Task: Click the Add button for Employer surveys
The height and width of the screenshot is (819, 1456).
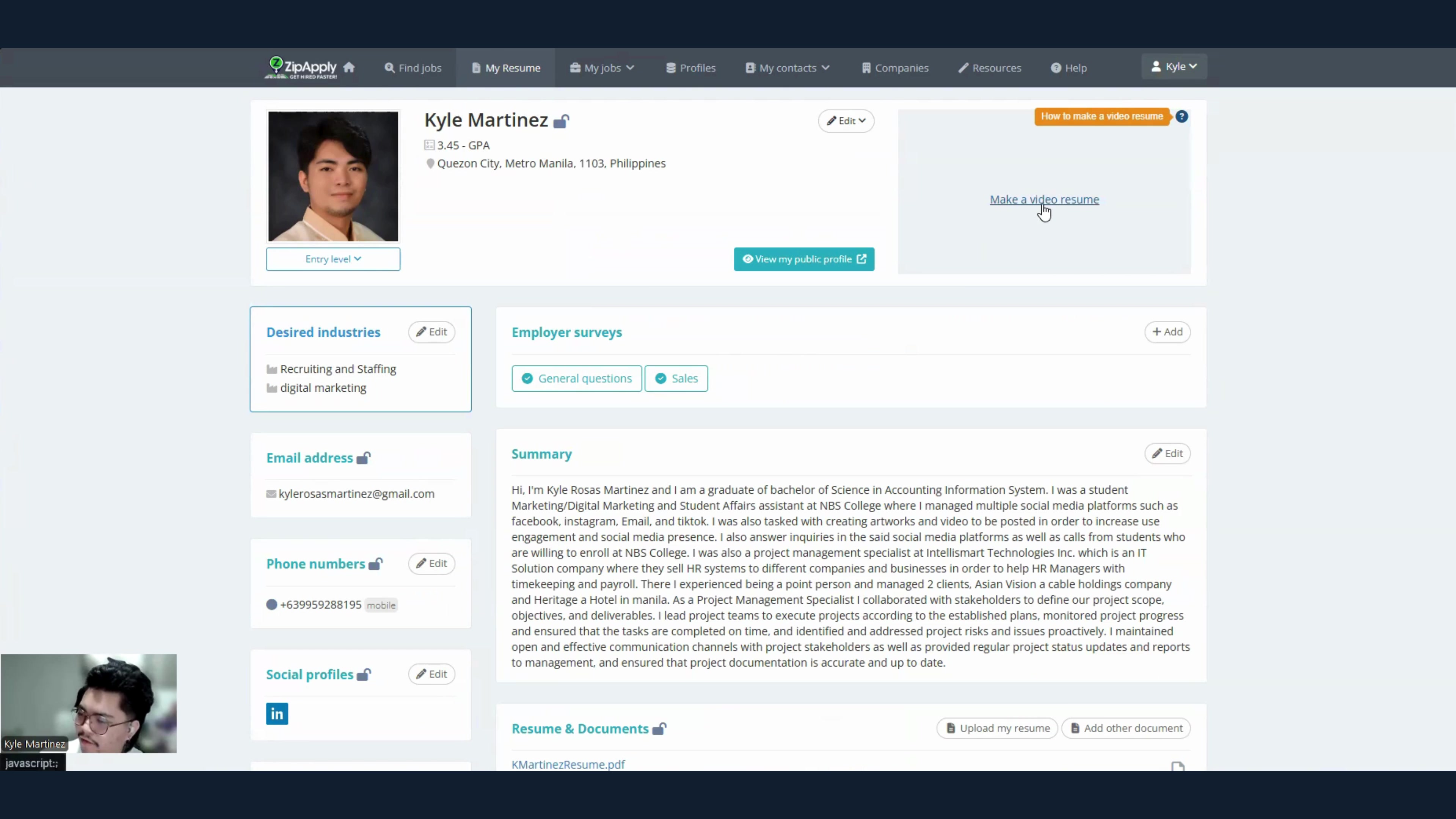Action: (1167, 332)
